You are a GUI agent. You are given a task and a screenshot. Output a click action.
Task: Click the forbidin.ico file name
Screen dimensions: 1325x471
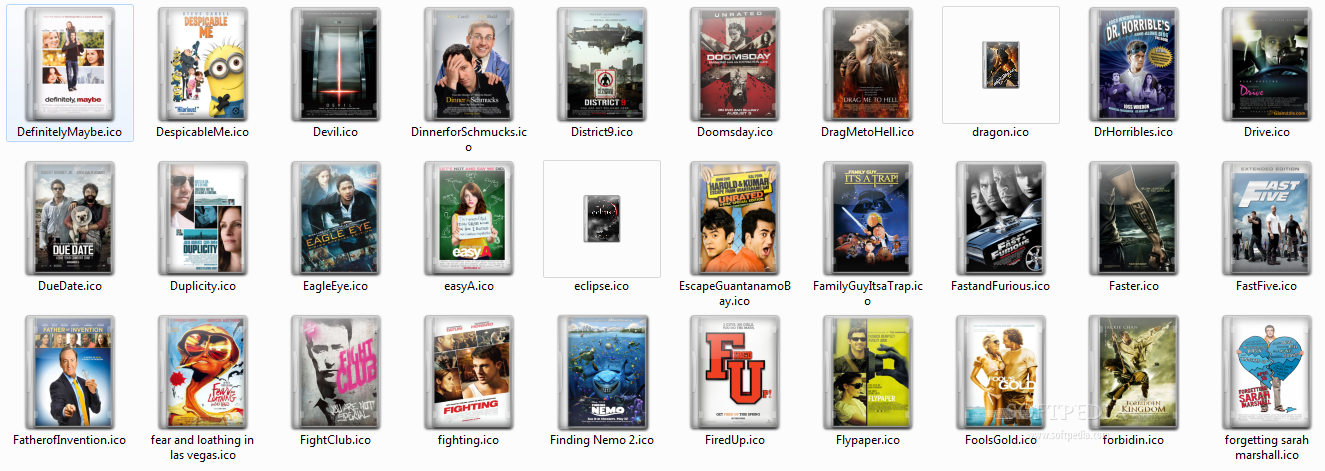(1134, 440)
